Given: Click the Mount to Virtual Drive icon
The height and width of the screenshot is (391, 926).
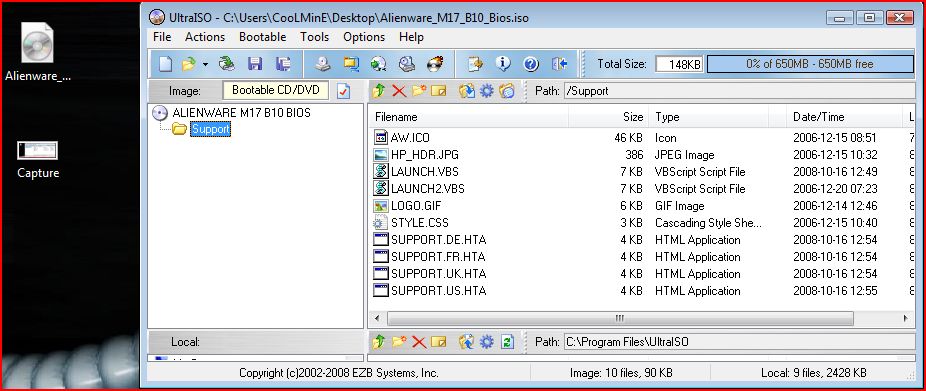Looking at the screenshot, I should pyautogui.click(x=406, y=64).
